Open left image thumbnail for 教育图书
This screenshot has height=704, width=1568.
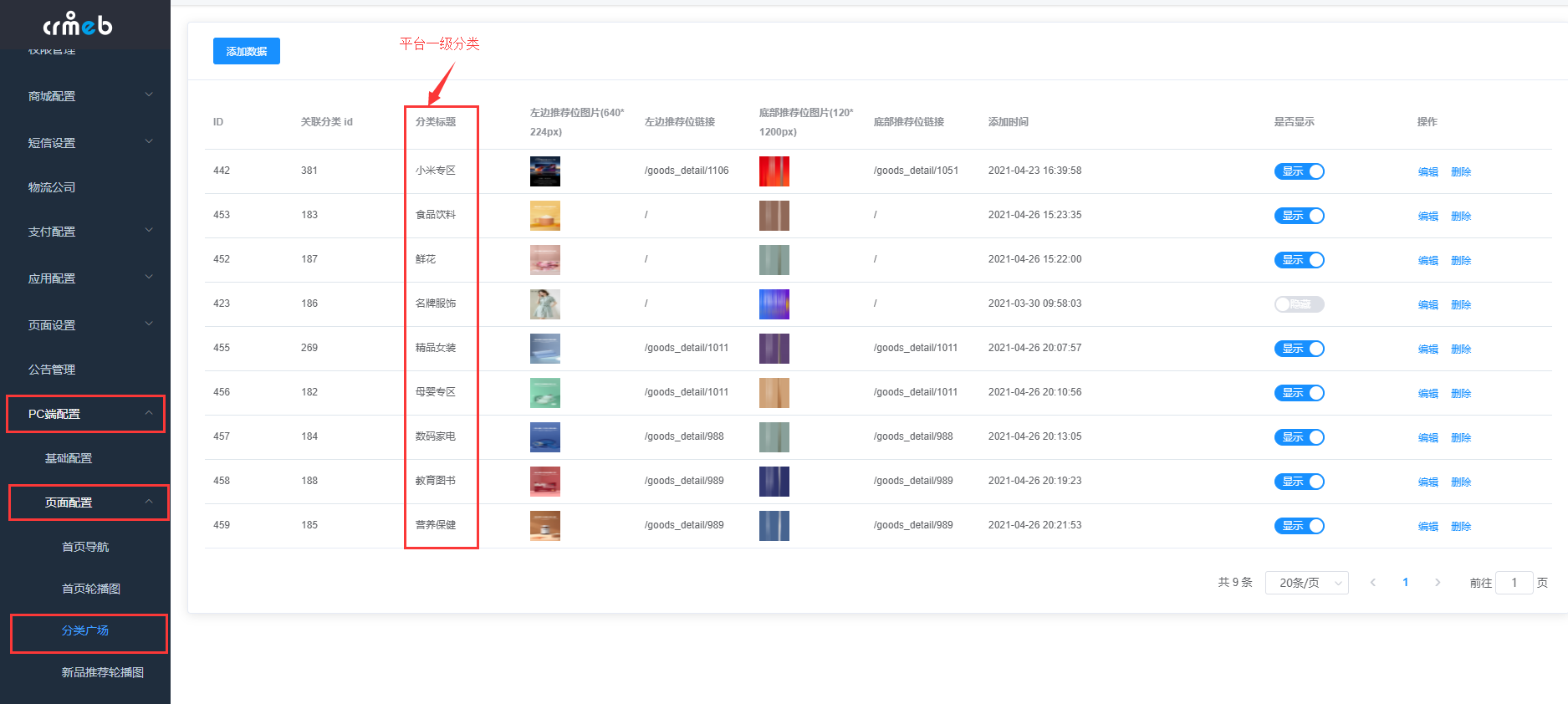[x=545, y=482]
